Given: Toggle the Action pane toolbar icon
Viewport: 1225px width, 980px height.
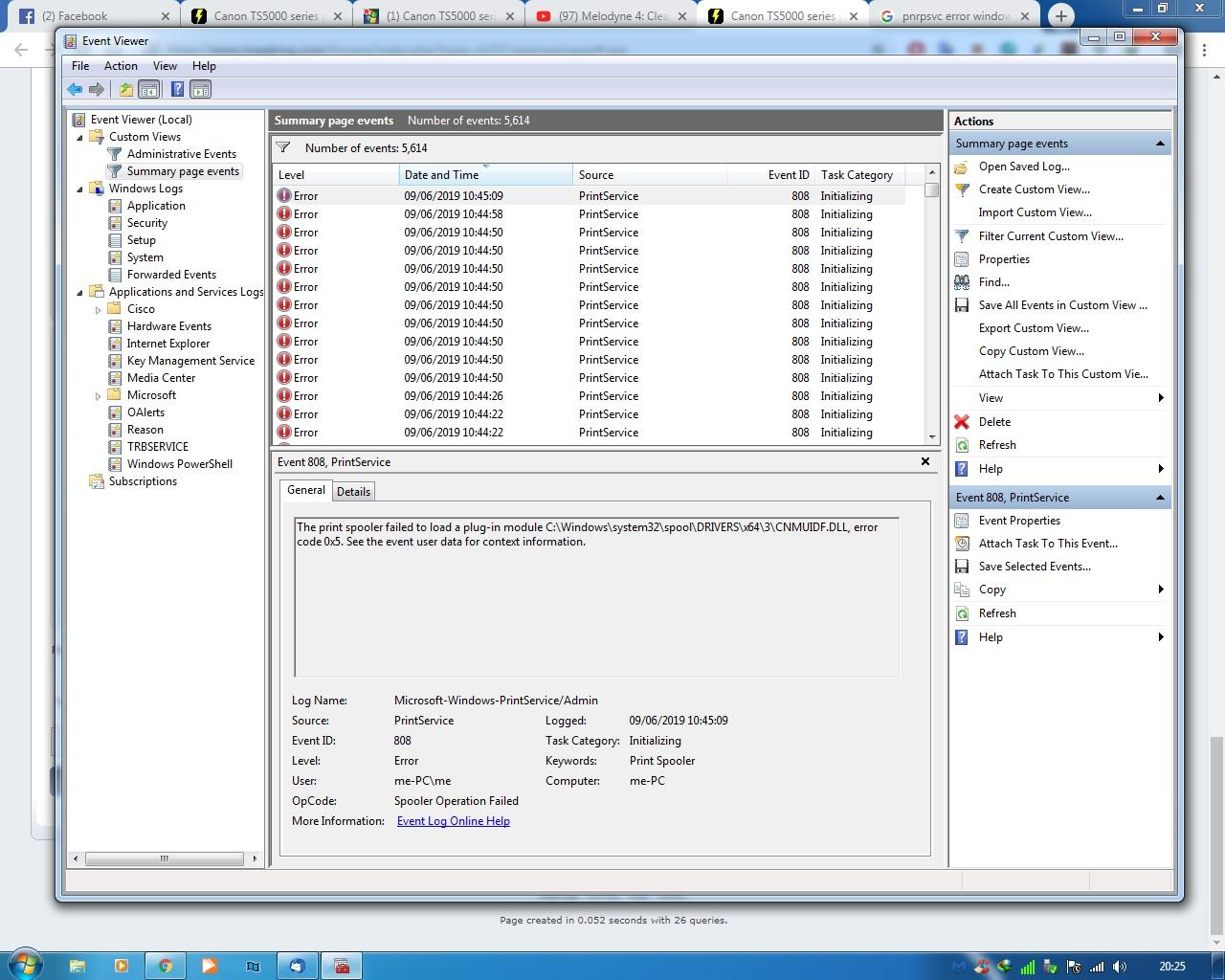Looking at the screenshot, I should click(200, 90).
